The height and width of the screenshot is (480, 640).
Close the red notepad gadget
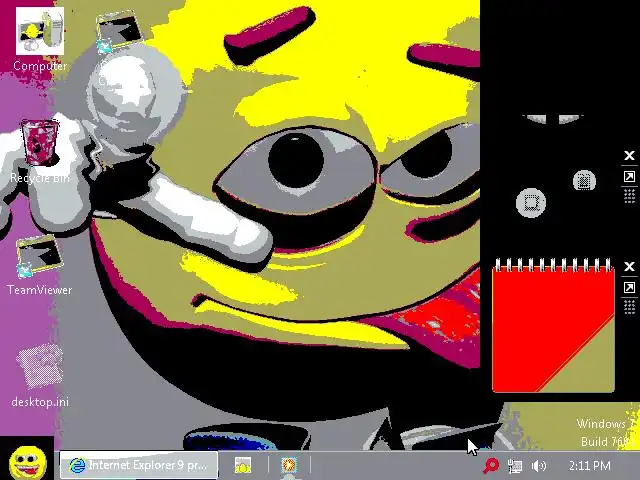629,267
